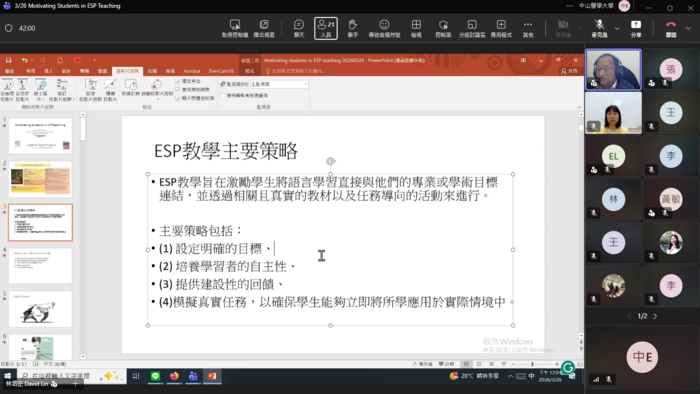The width and height of the screenshot is (700, 394).
Task: Open the microphone options dropdown arrow
Action: pos(617,28)
